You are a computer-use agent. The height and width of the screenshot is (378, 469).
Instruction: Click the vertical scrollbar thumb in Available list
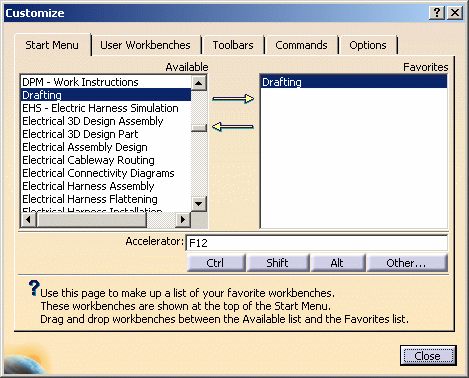(199, 128)
